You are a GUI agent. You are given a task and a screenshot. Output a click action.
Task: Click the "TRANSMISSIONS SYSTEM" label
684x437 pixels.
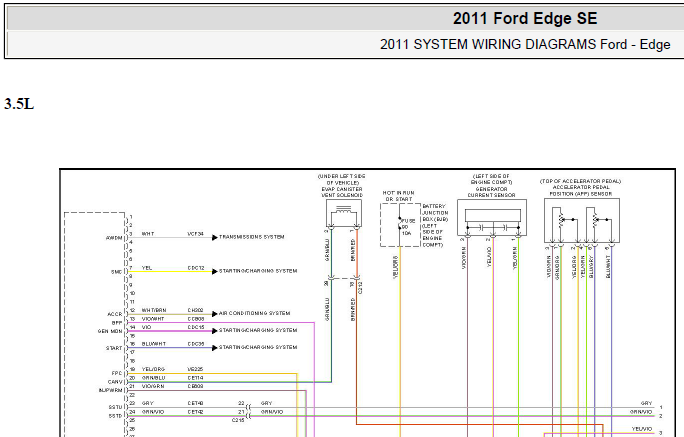coord(252,237)
